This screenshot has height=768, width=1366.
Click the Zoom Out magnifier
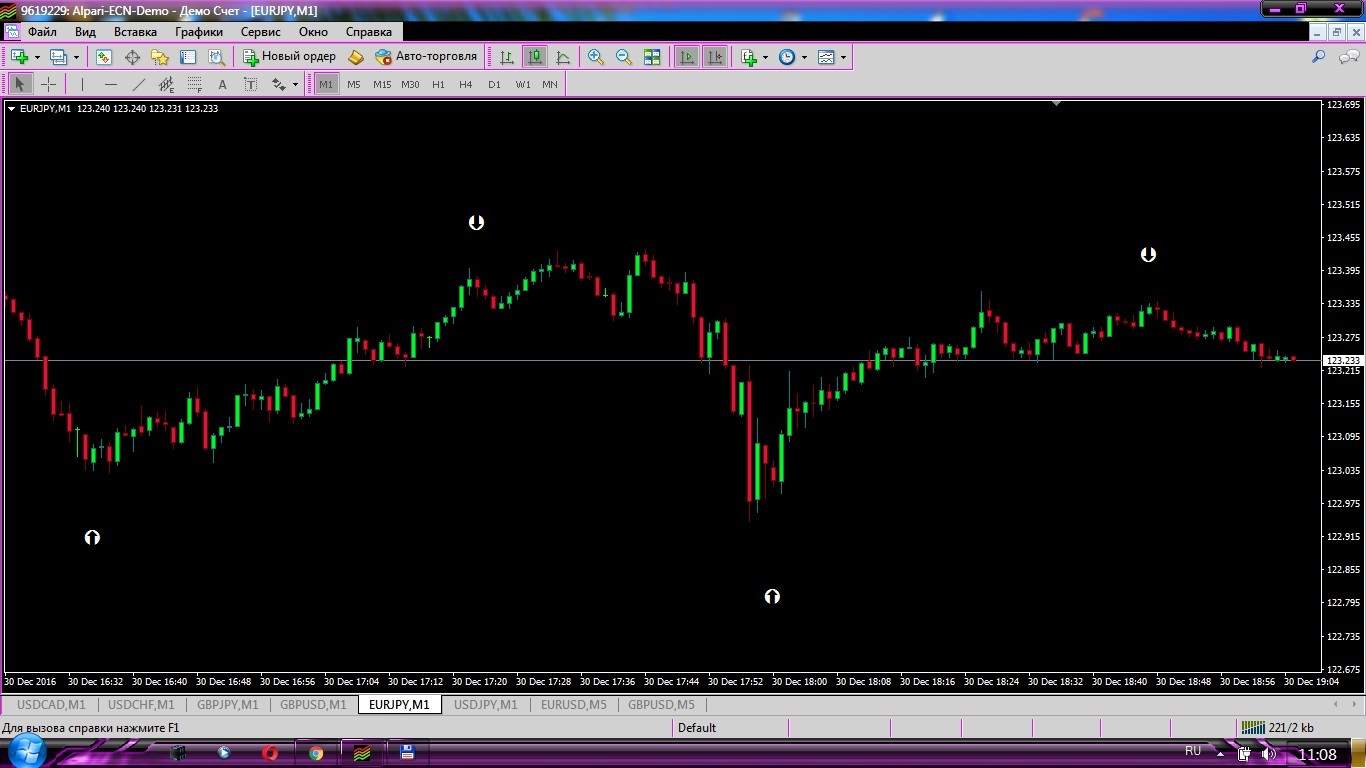[624, 57]
